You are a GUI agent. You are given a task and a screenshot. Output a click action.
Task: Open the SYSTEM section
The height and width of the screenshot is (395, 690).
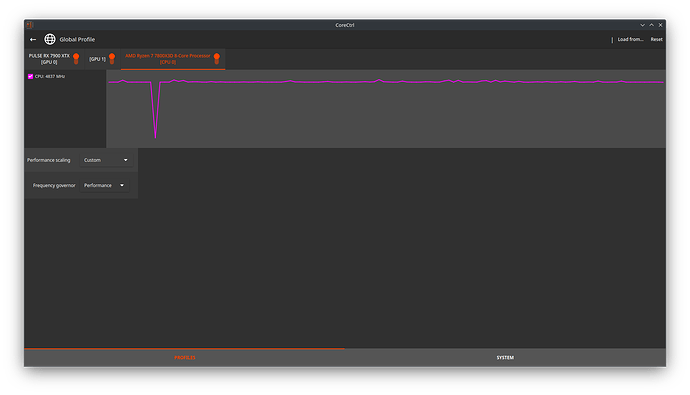[505, 358]
